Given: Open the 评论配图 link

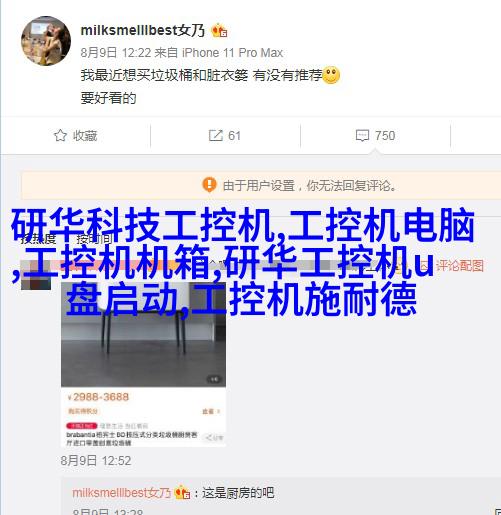Looking at the screenshot, I should (x=459, y=266).
